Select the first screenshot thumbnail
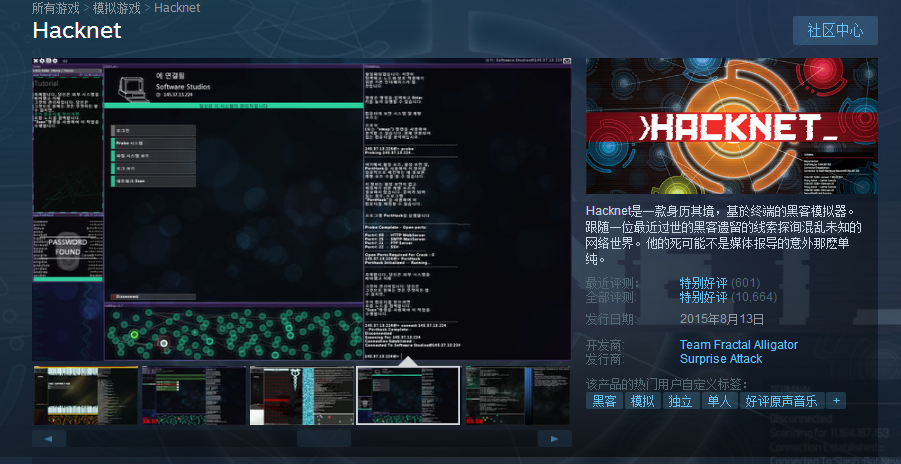 (x=86, y=396)
